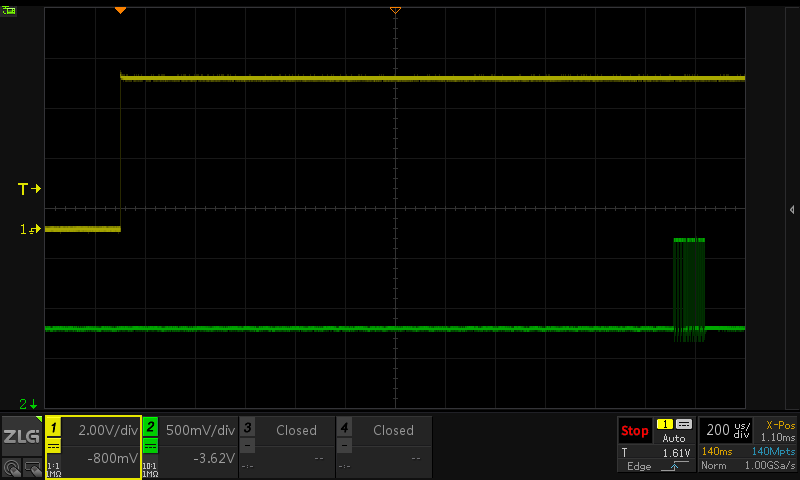Click channel 3 coupling dash icon
Image resolution: width=800 pixels, height=480 pixels.
[x=247, y=446]
